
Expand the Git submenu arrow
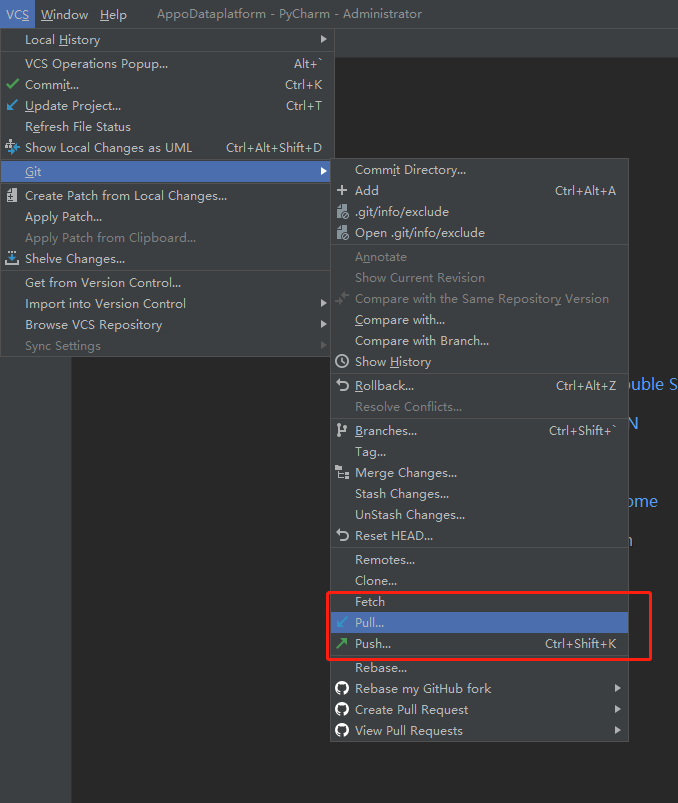[x=323, y=171]
